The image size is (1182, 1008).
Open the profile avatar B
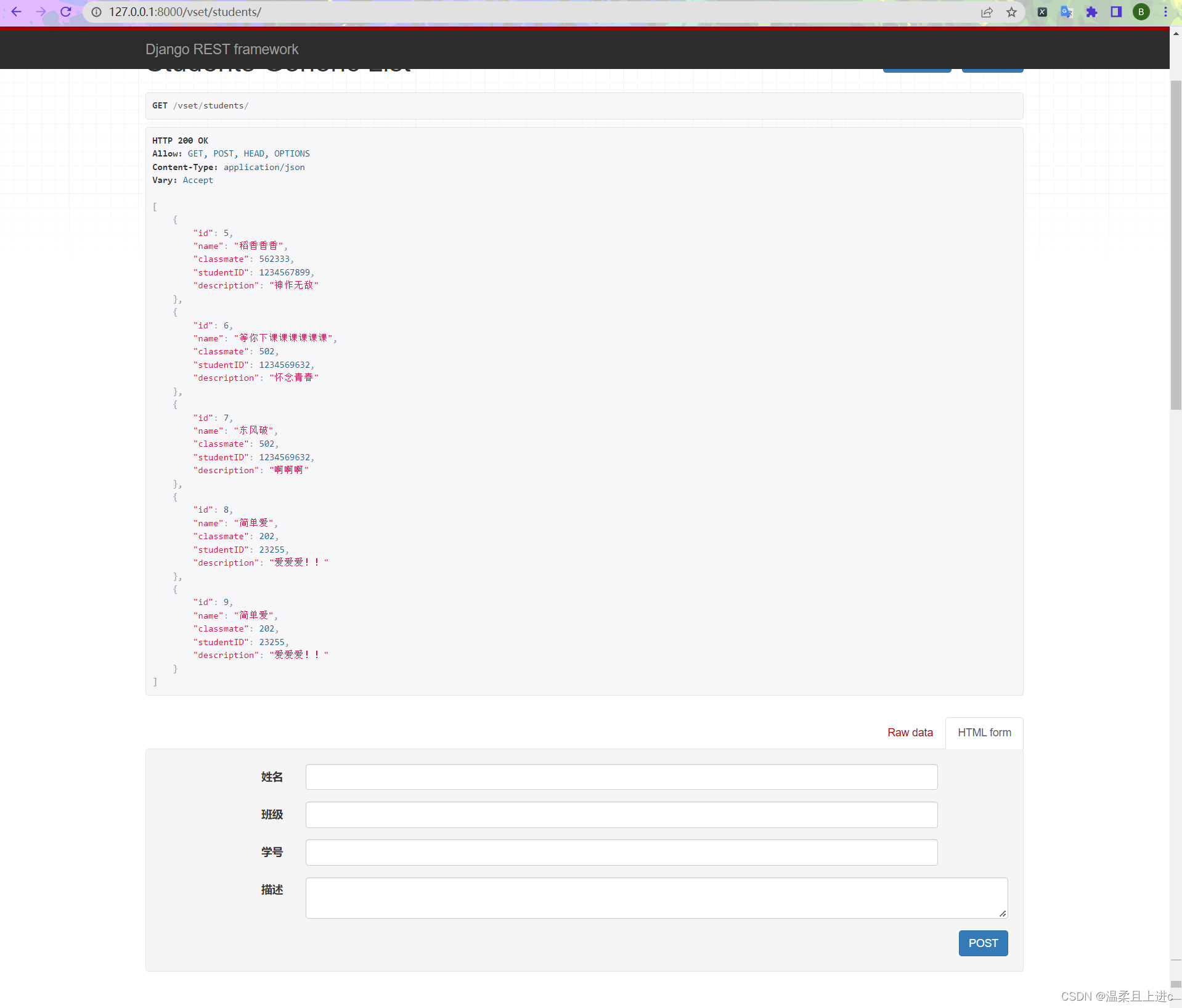pos(1141,12)
